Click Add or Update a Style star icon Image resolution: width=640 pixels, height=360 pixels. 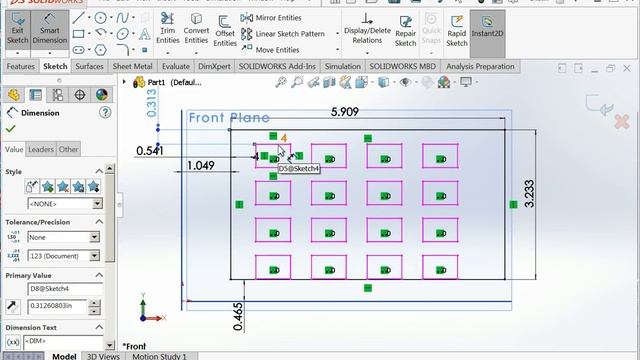tap(47, 187)
